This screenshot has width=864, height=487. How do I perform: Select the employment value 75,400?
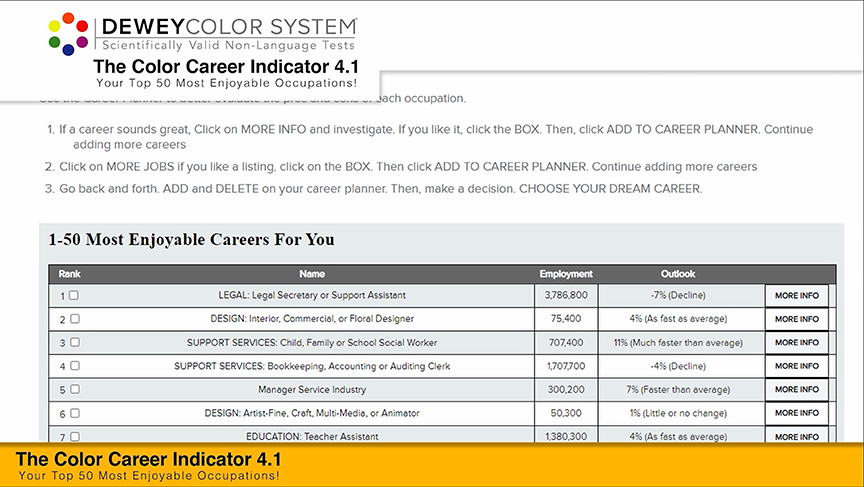pos(566,318)
